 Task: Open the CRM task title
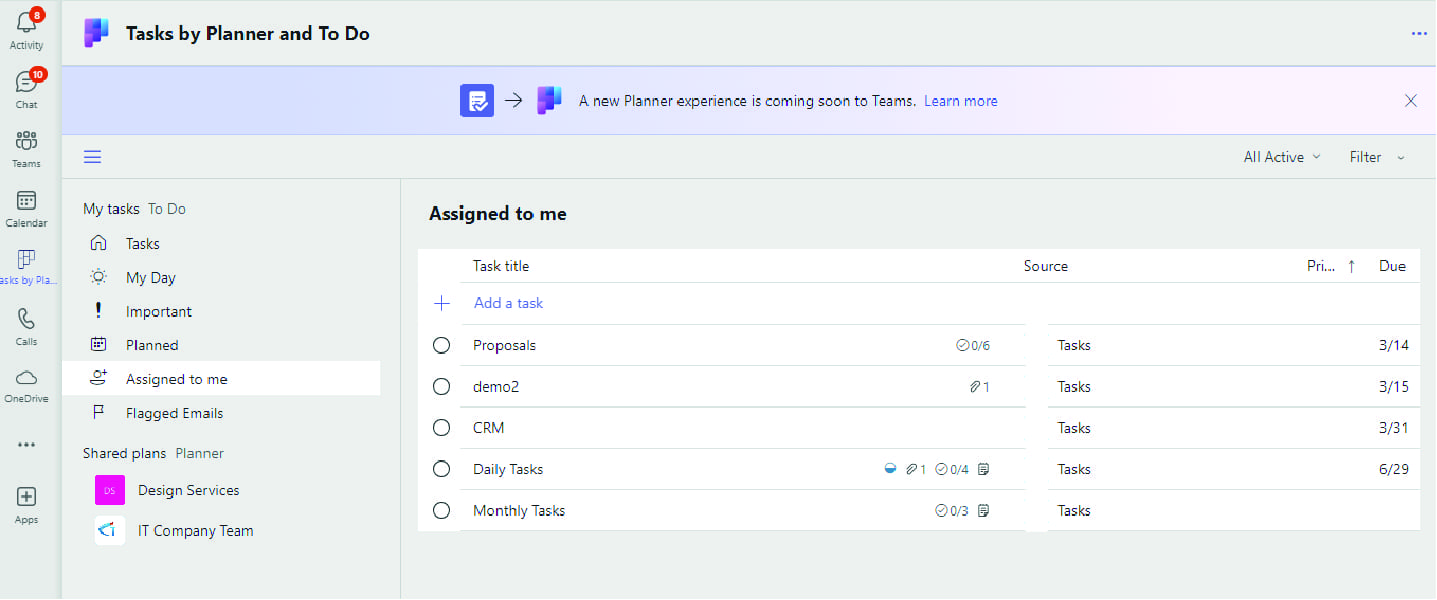[x=488, y=428]
